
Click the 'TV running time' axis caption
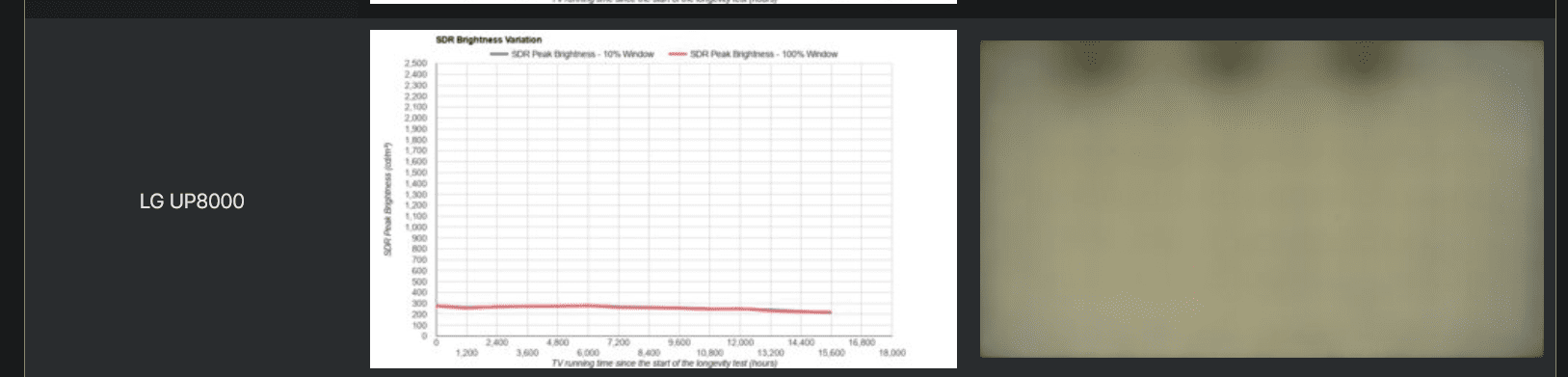pos(664,364)
